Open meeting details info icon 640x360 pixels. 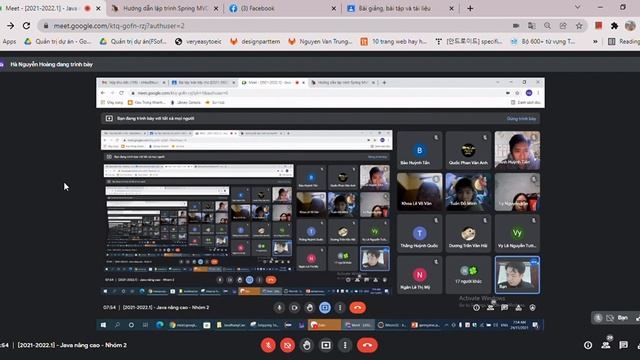[x=588, y=345]
